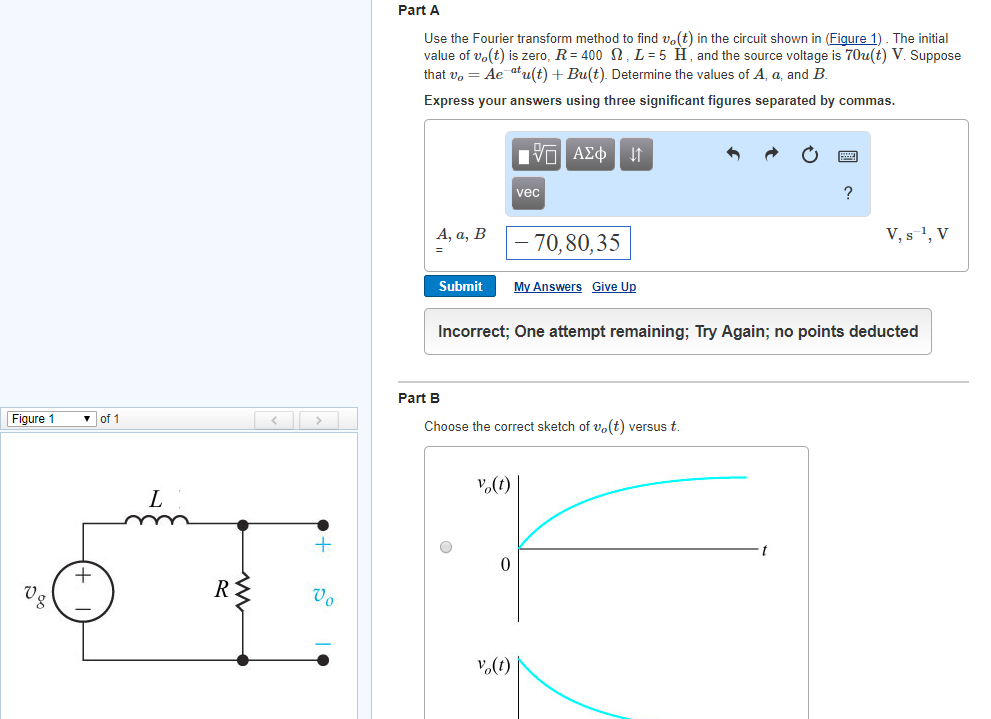View My Answers history
The image size is (991, 719).
(x=547, y=287)
